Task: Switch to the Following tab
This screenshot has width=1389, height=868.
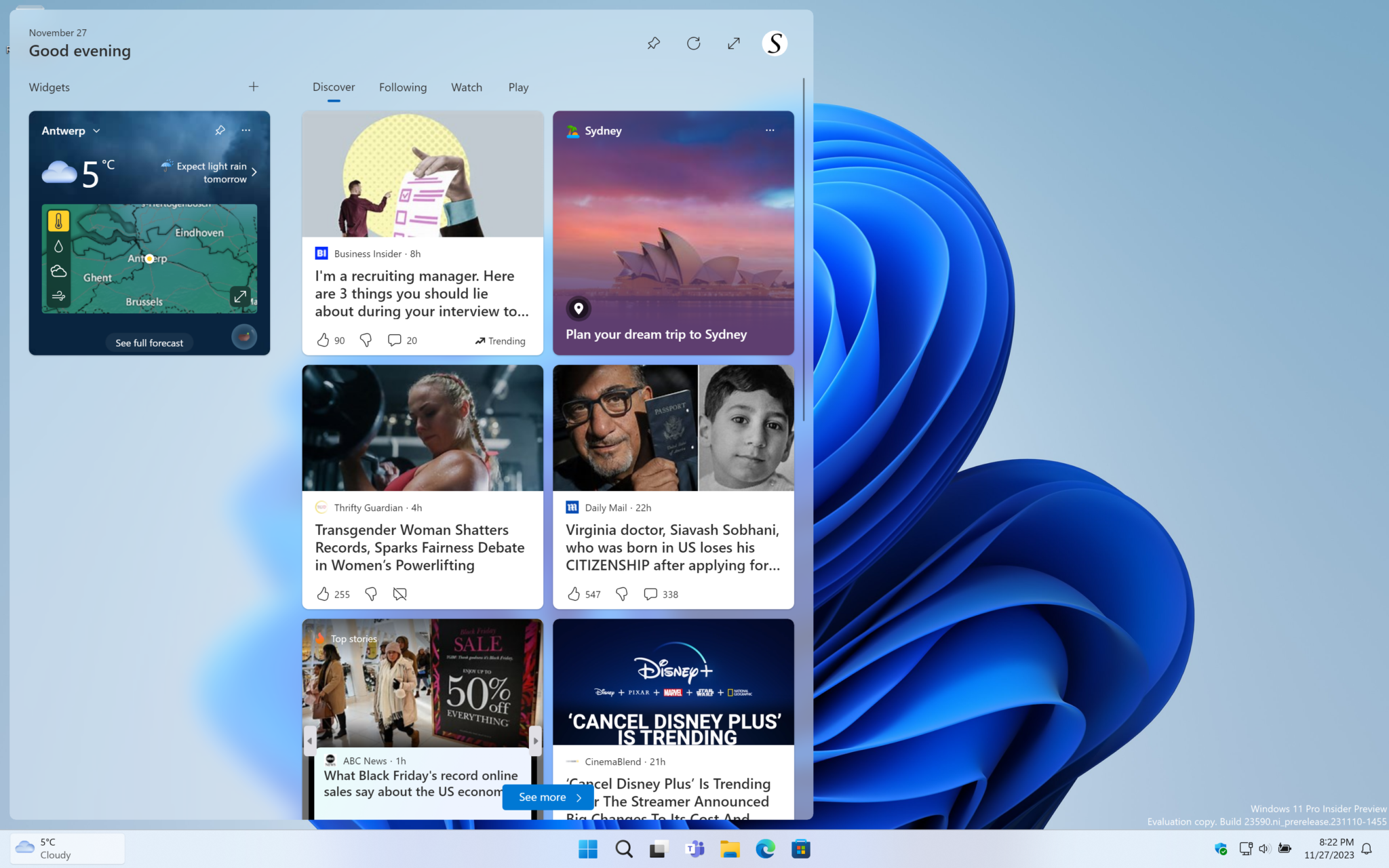Action: pos(403,87)
